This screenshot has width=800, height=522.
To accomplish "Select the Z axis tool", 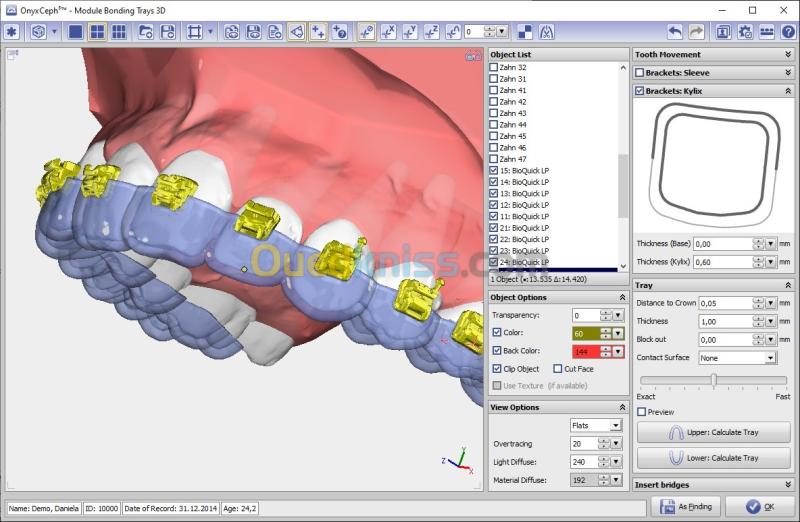I will 432,32.
